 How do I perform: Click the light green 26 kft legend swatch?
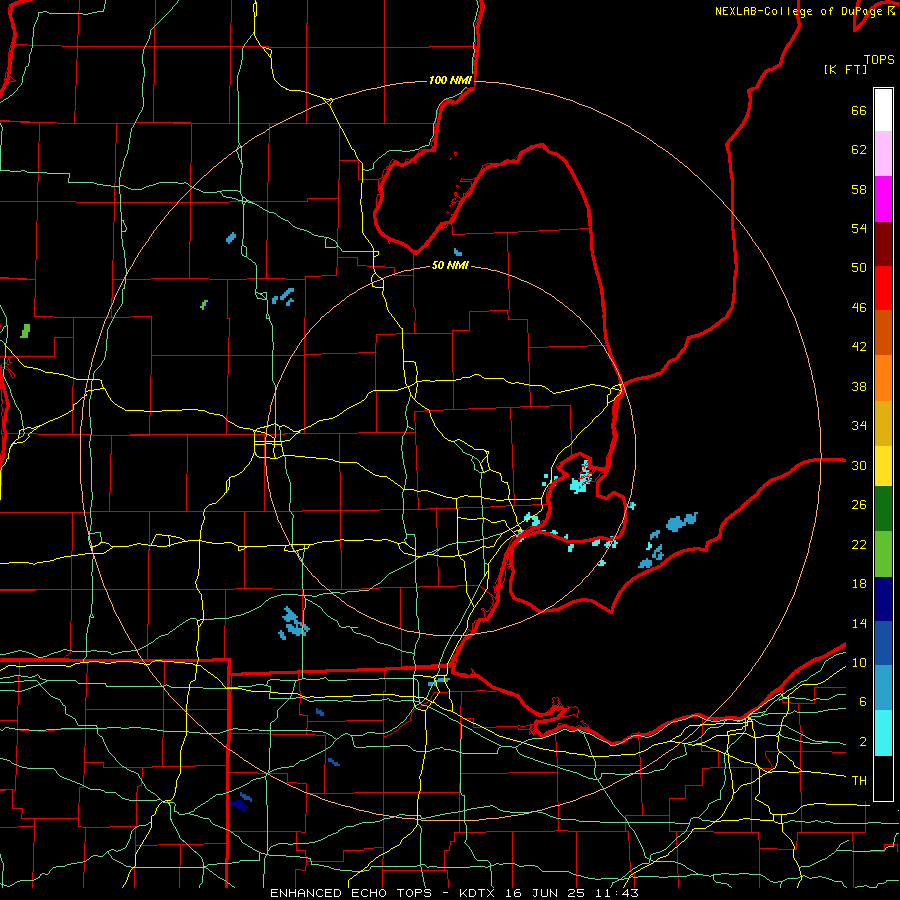(x=883, y=554)
